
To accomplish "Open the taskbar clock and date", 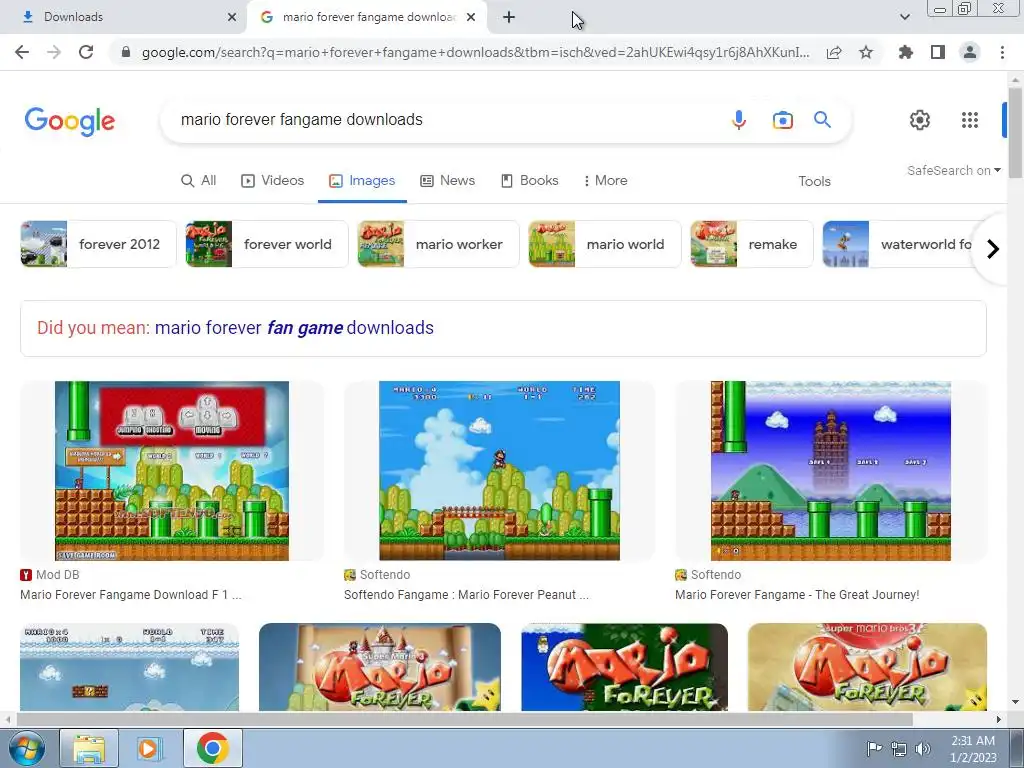I will 973,749.
